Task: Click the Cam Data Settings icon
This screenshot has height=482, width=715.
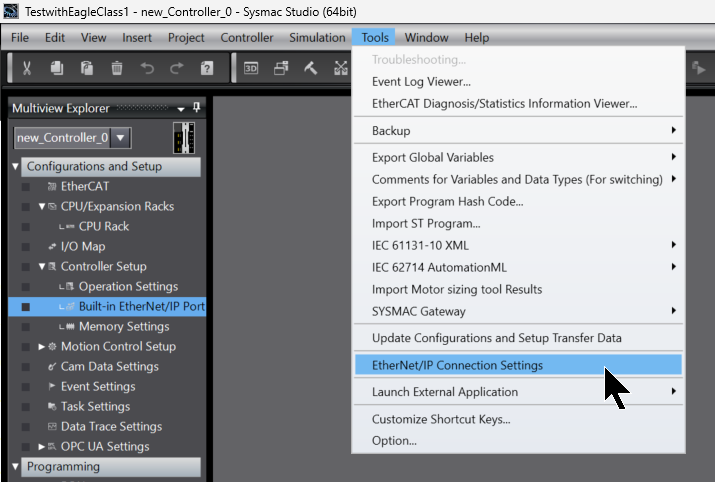Action: (x=52, y=367)
